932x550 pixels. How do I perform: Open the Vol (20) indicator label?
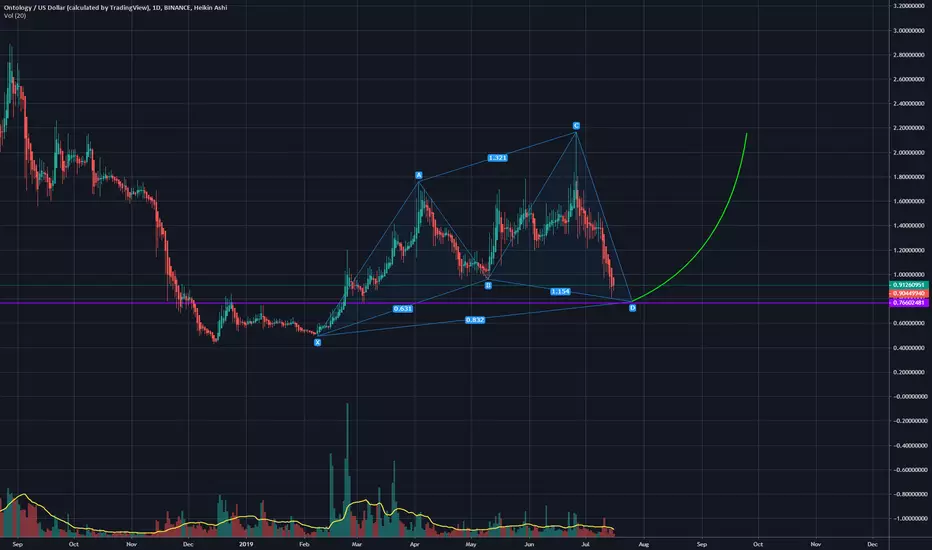click(15, 15)
